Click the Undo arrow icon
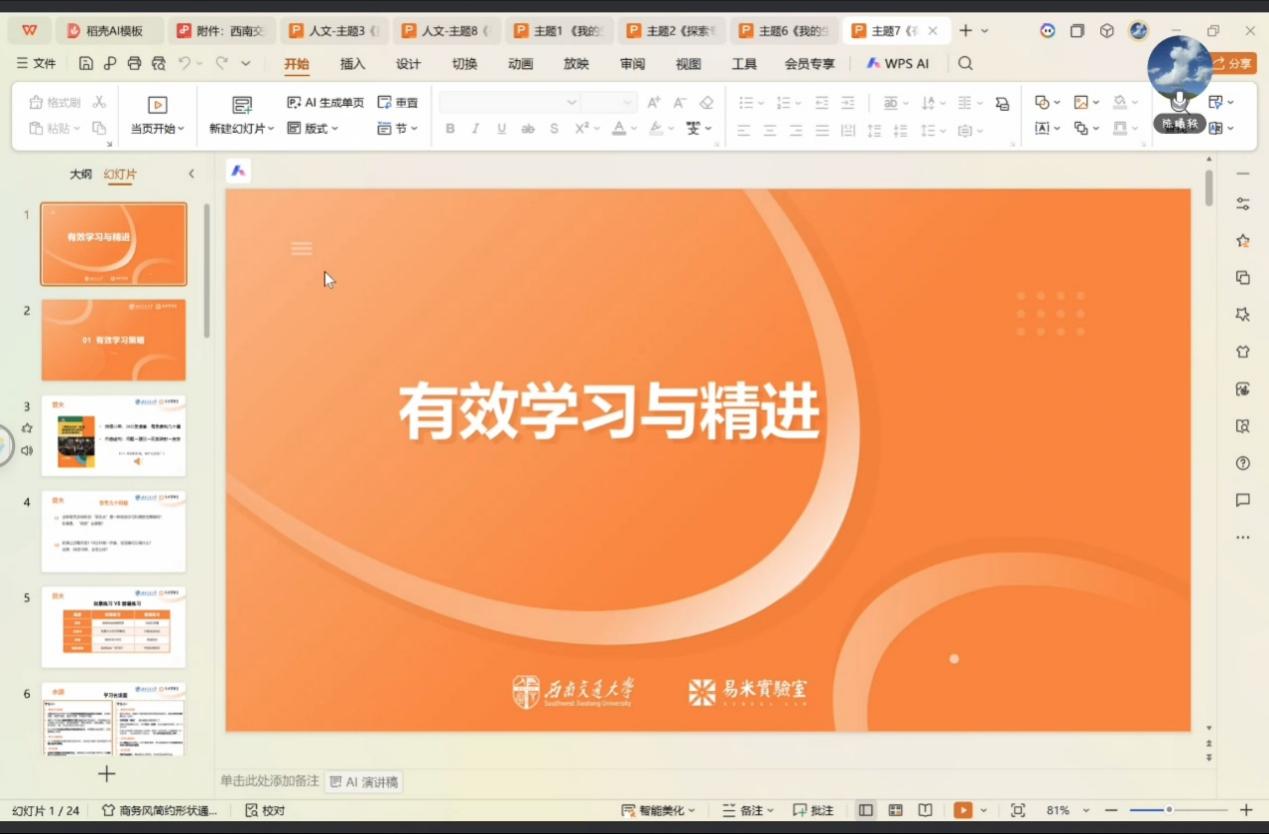The height and width of the screenshot is (834, 1269). click(184, 63)
